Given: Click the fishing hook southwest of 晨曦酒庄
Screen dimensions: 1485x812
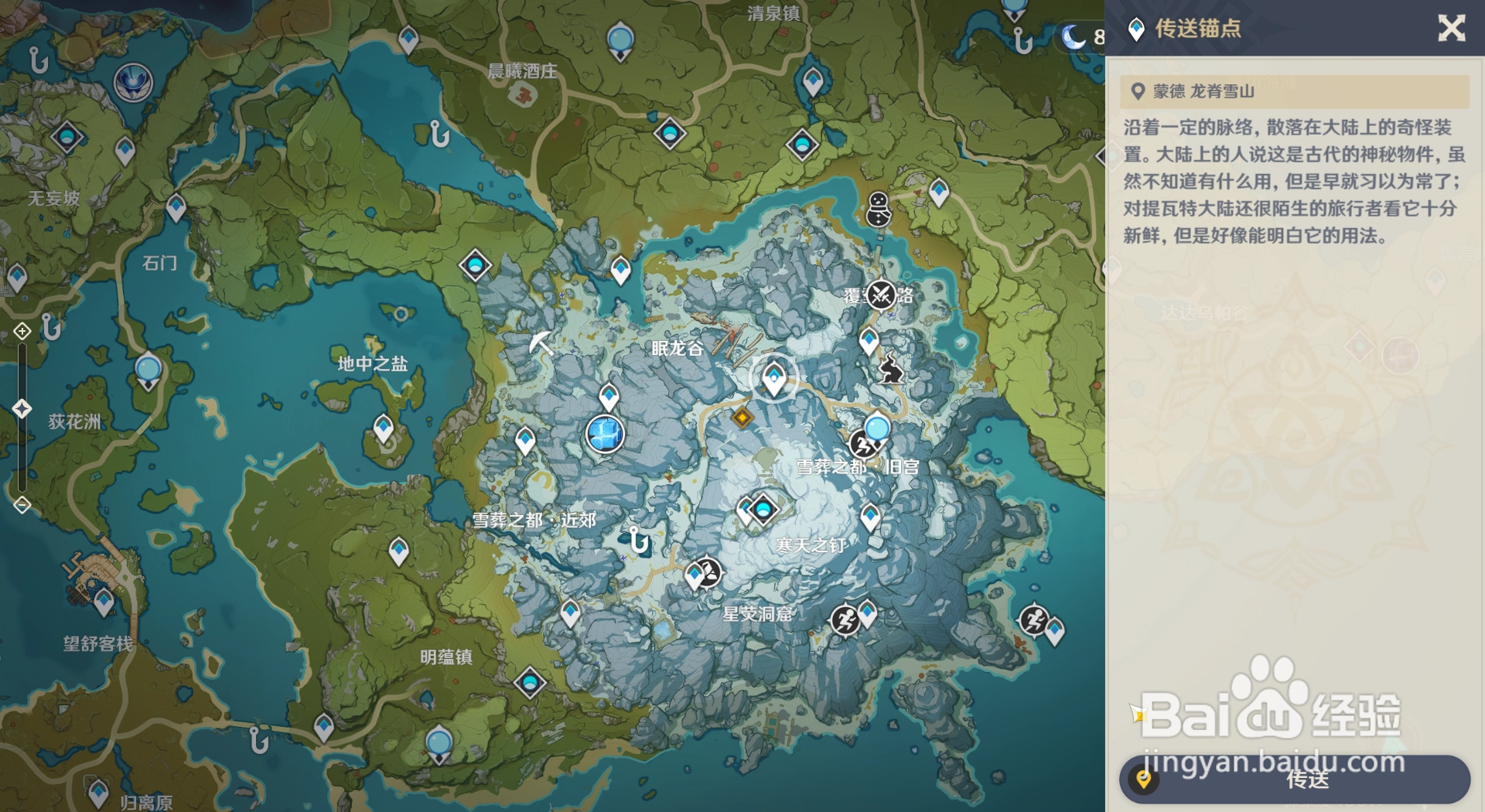Looking at the screenshot, I should pos(439,135).
